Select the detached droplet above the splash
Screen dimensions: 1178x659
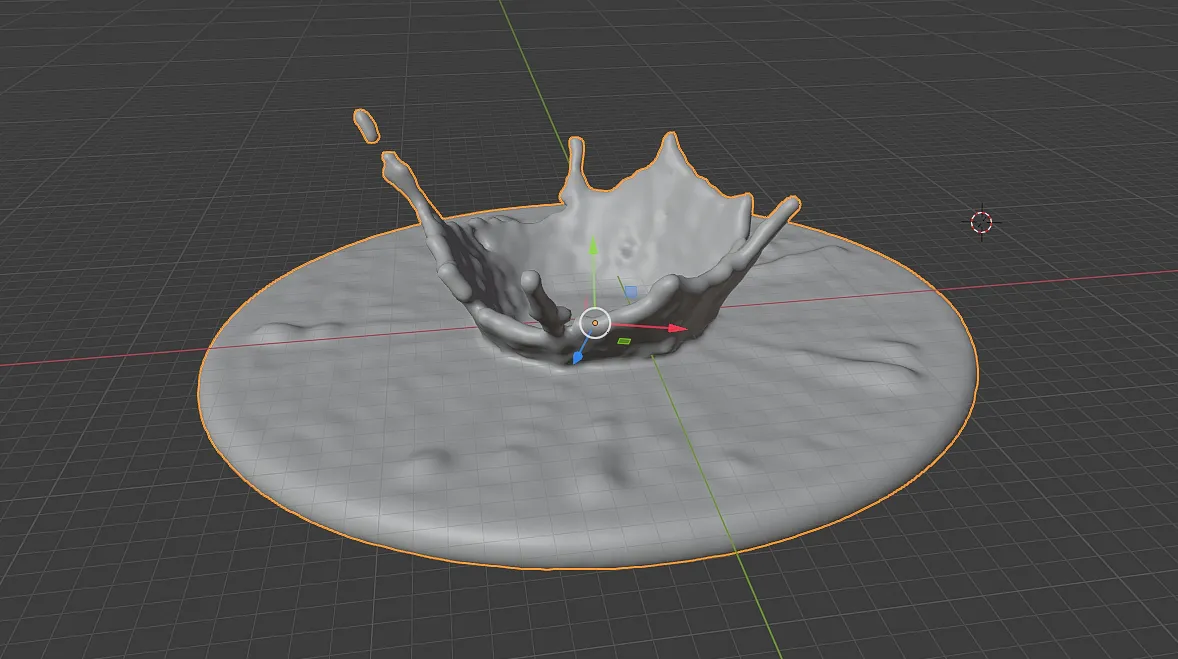367,126
